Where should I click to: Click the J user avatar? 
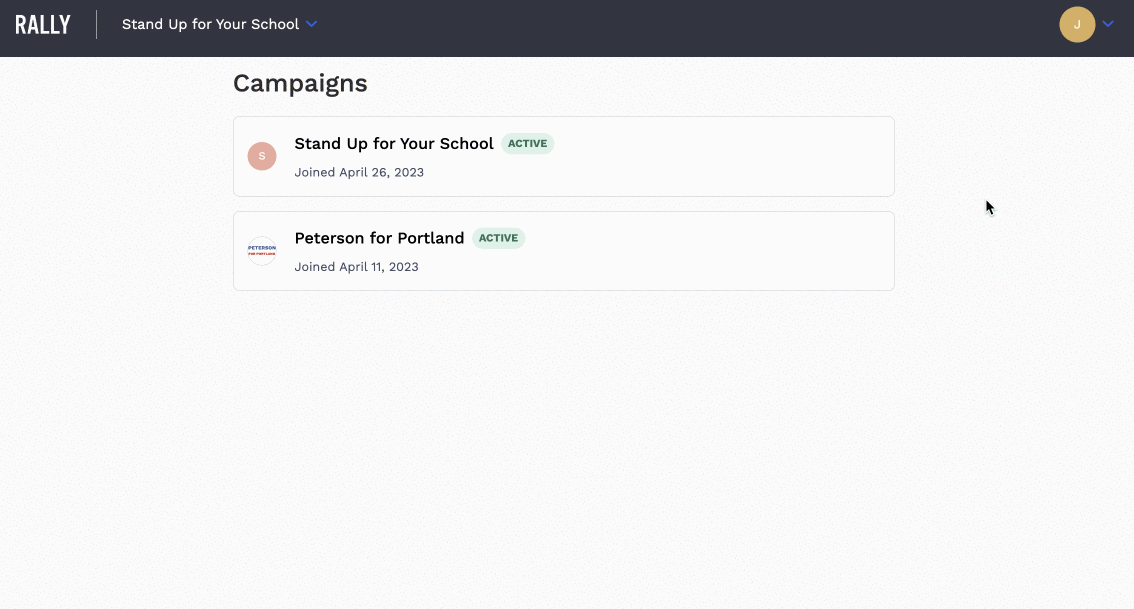1077,25
